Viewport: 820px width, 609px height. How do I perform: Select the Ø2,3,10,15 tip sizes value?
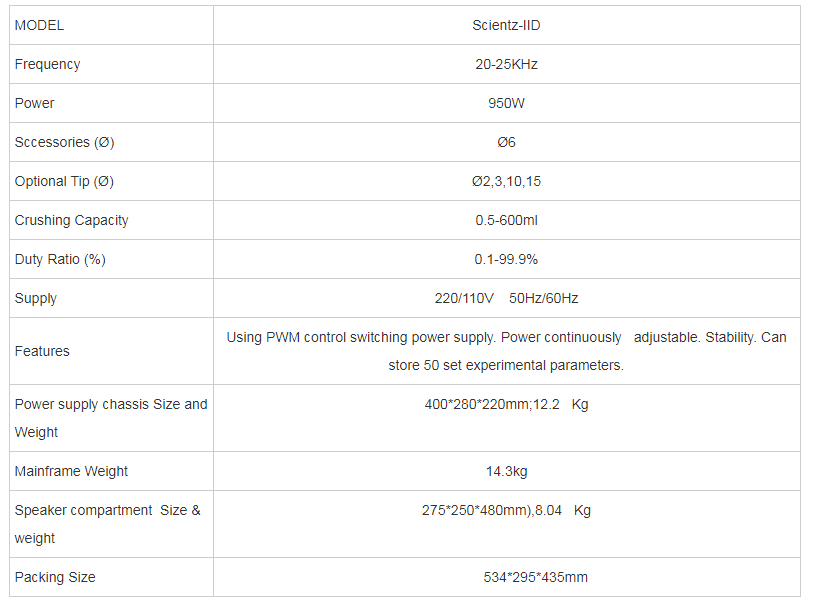(506, 181)
